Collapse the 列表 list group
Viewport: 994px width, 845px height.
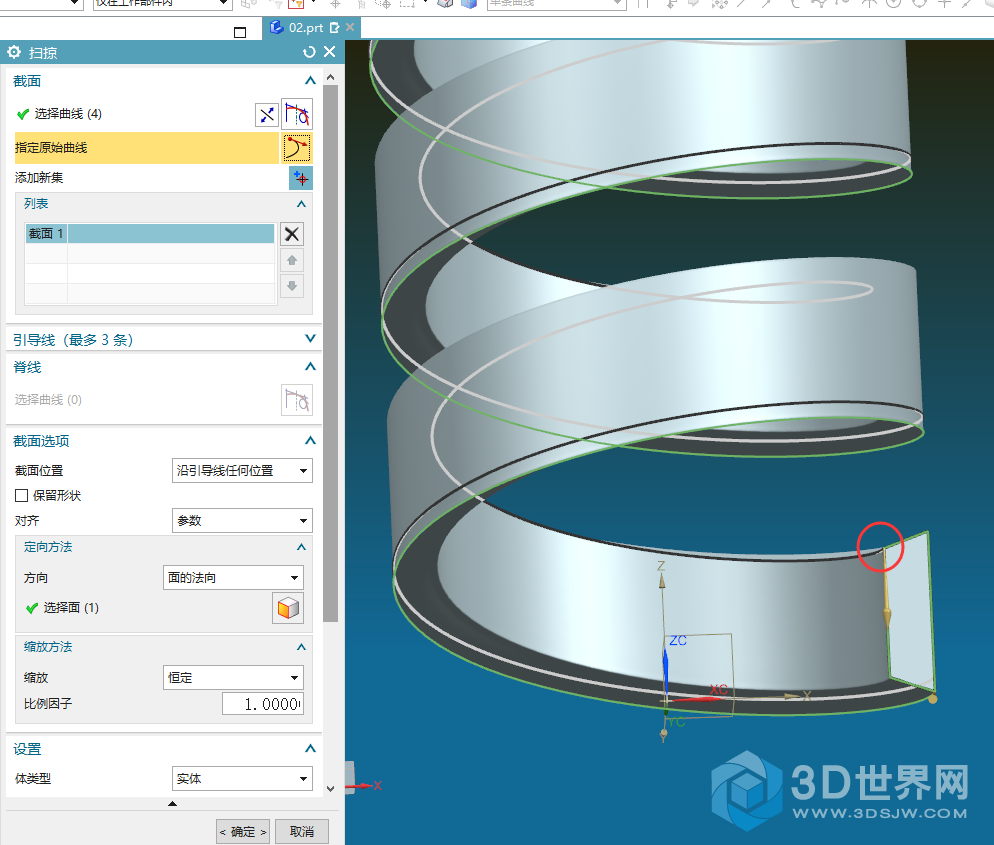pos(301,204)
